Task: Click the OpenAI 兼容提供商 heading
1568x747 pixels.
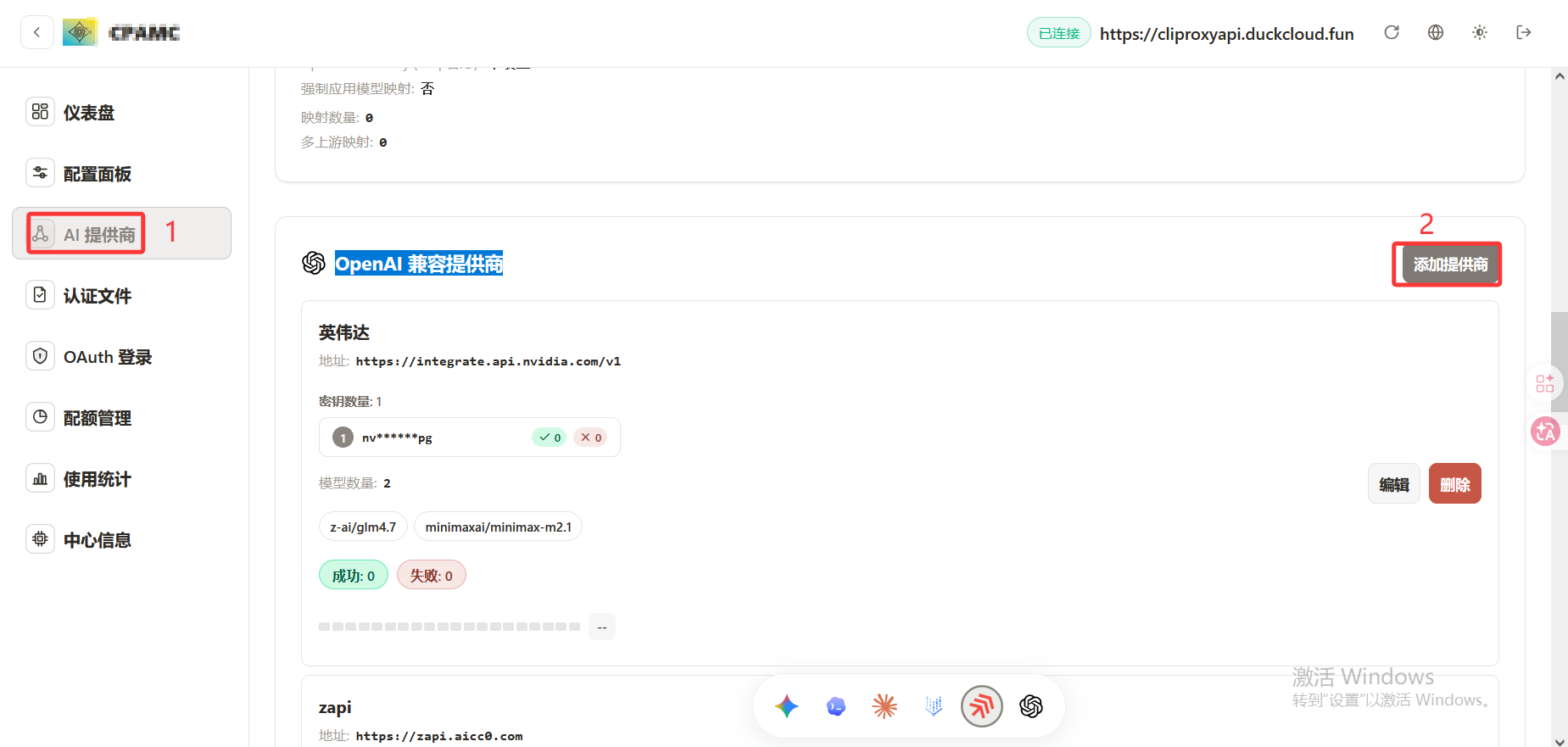Action: [419, 264]
